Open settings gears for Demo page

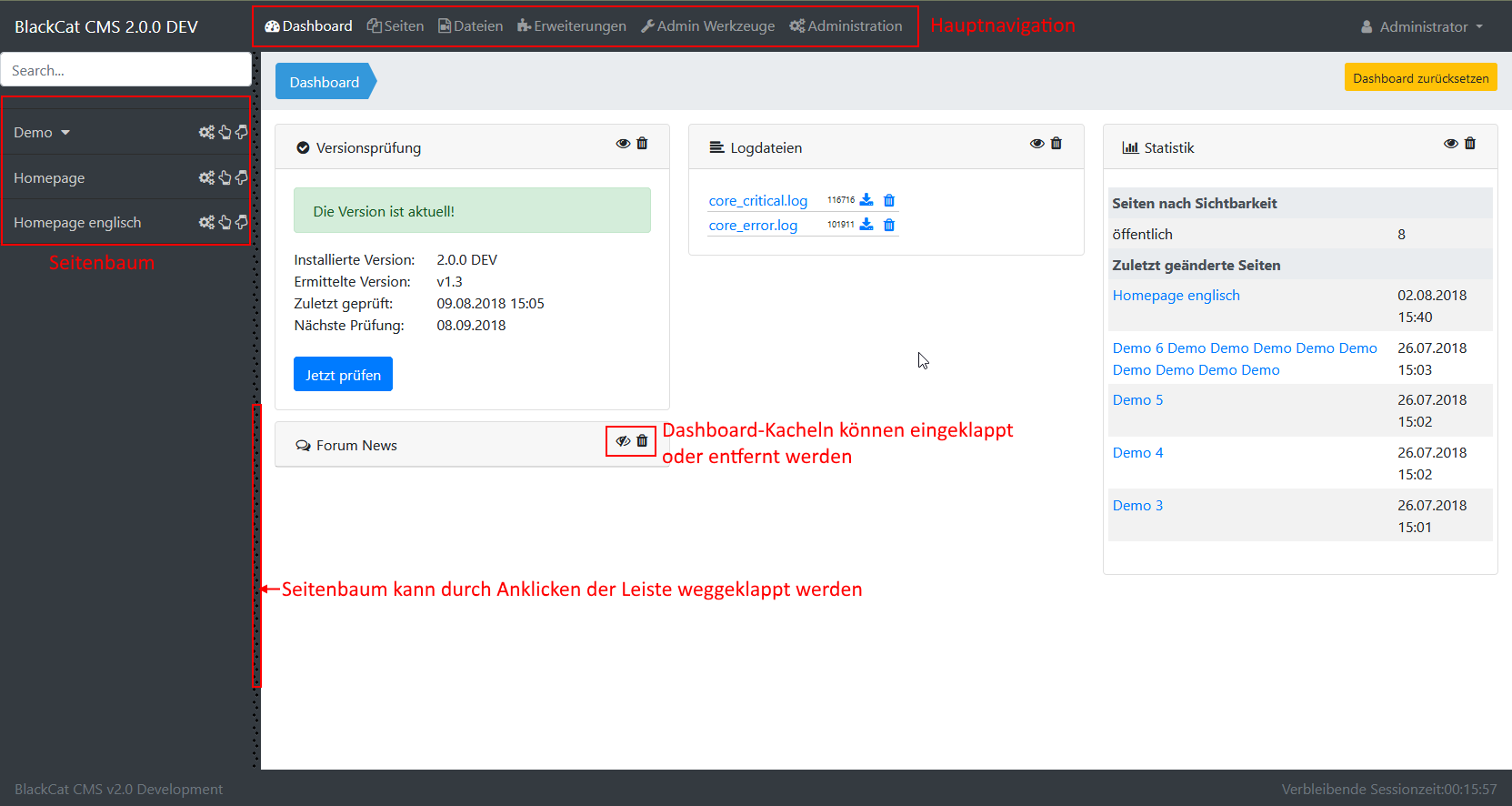click(207, 133)
